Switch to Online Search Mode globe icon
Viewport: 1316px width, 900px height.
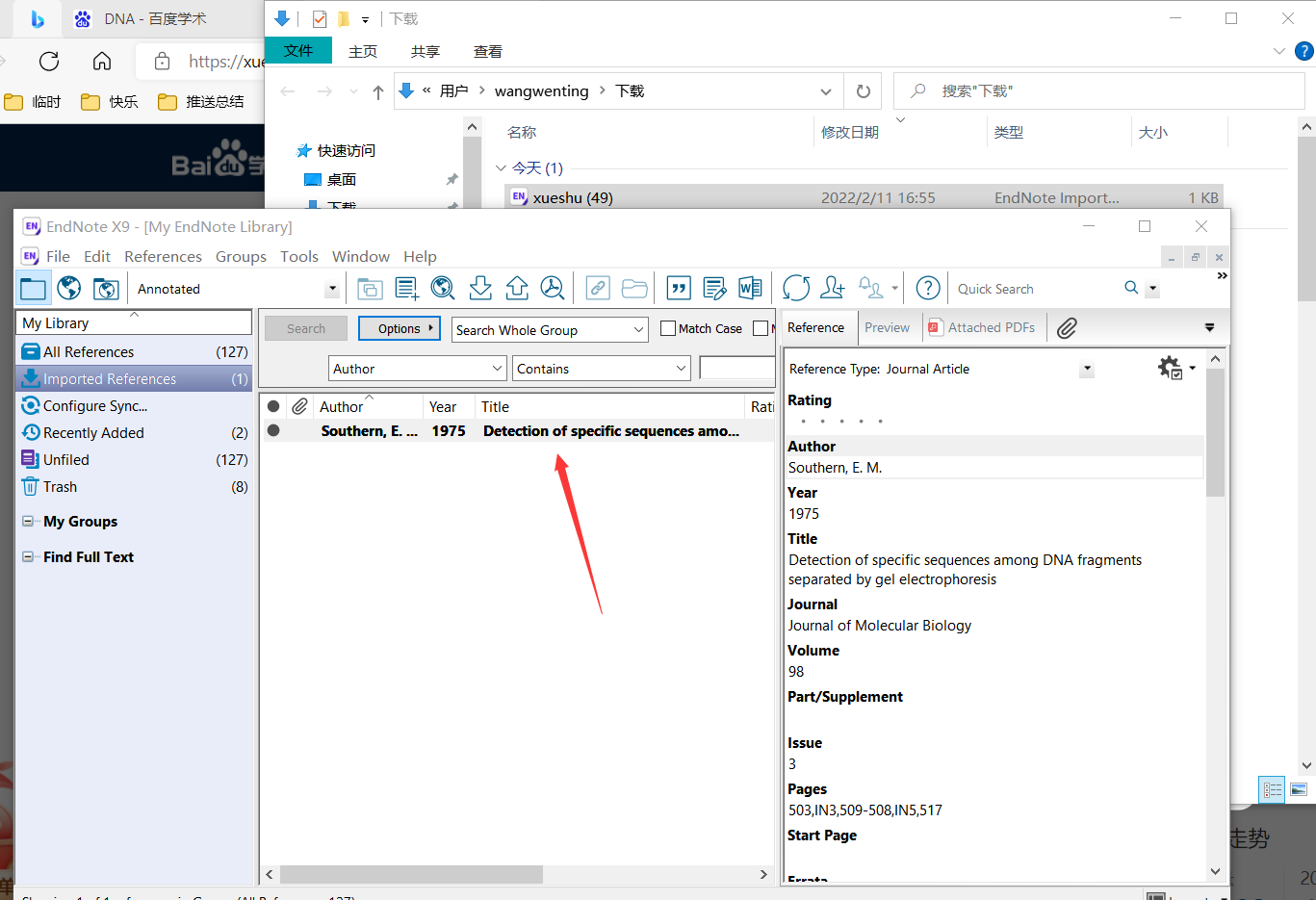coord(69,288)
